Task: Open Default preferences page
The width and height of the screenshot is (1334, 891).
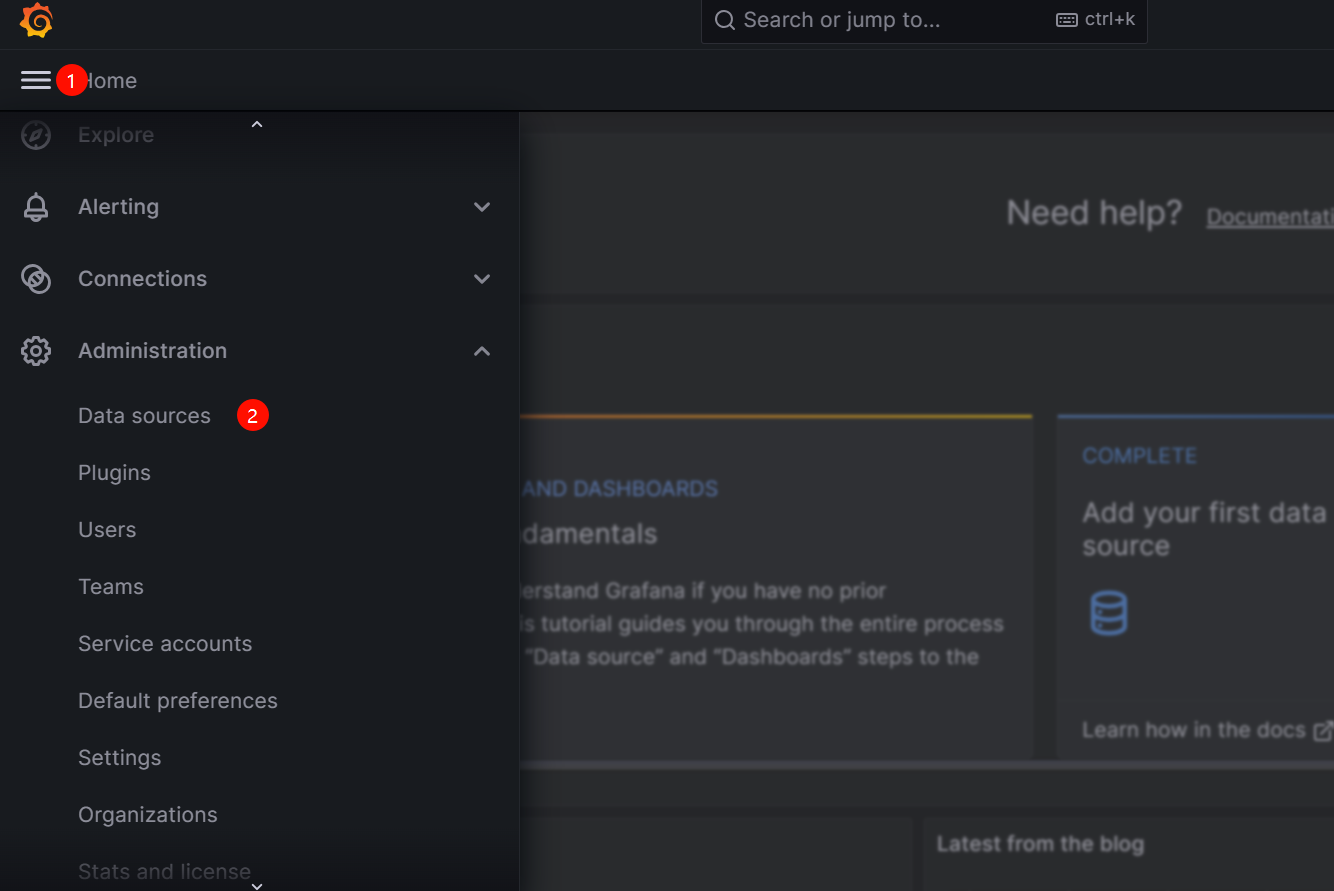Action: click(178, 701)
